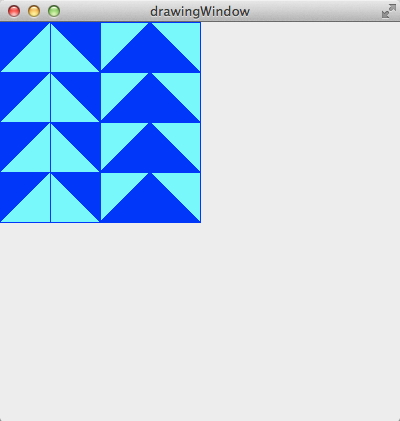
Task: Minimize the window using the yellow button
Action: click(x=34, y=11)
